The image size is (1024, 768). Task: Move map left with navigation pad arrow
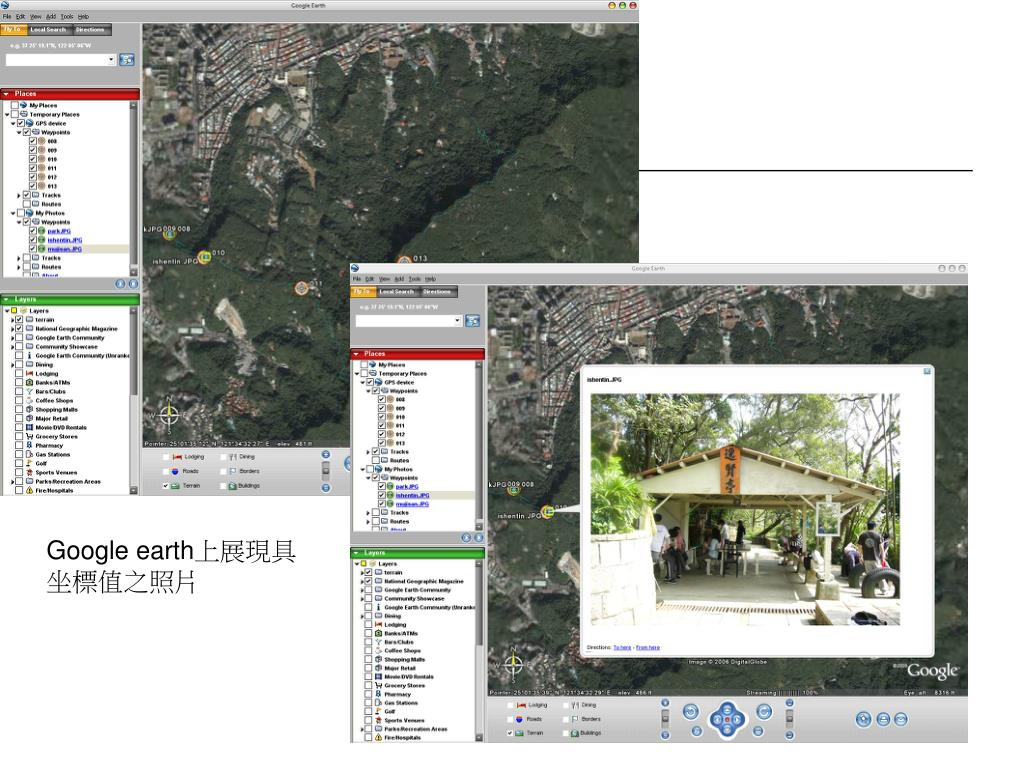pyautogui.click(x=716, y=720)
